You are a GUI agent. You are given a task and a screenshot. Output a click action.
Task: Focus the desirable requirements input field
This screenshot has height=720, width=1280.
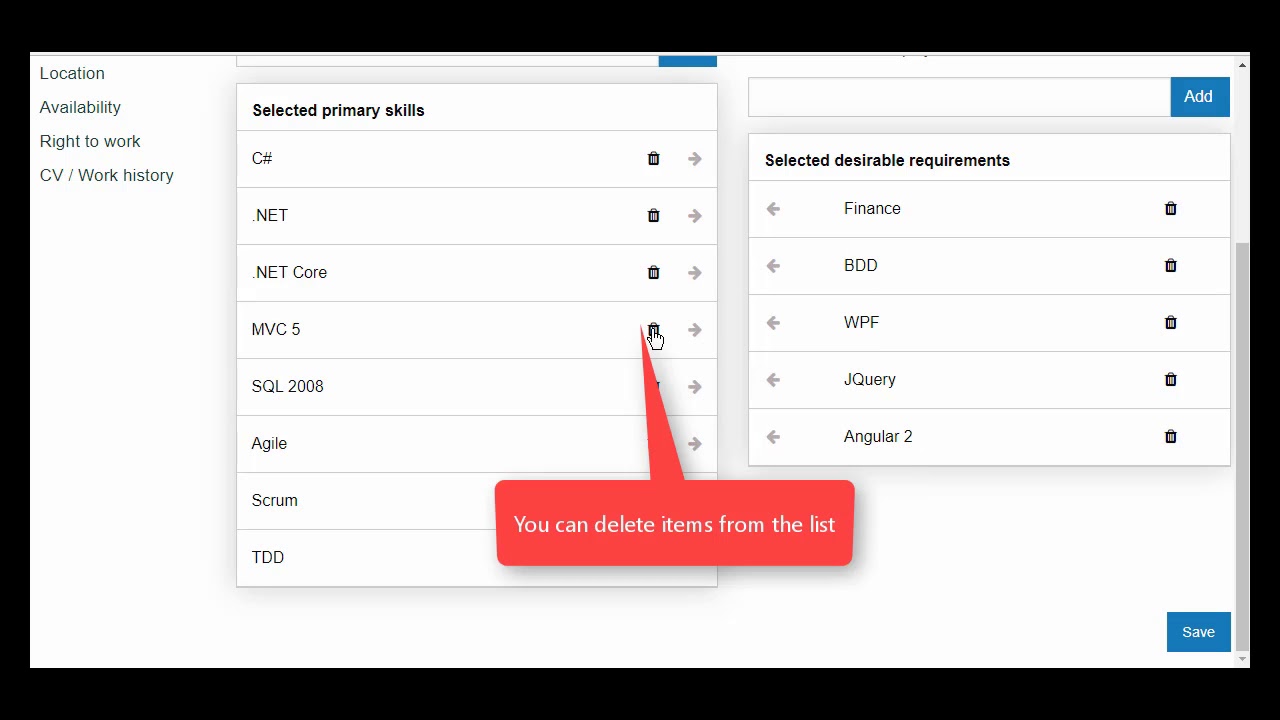(x=959, y=97)
